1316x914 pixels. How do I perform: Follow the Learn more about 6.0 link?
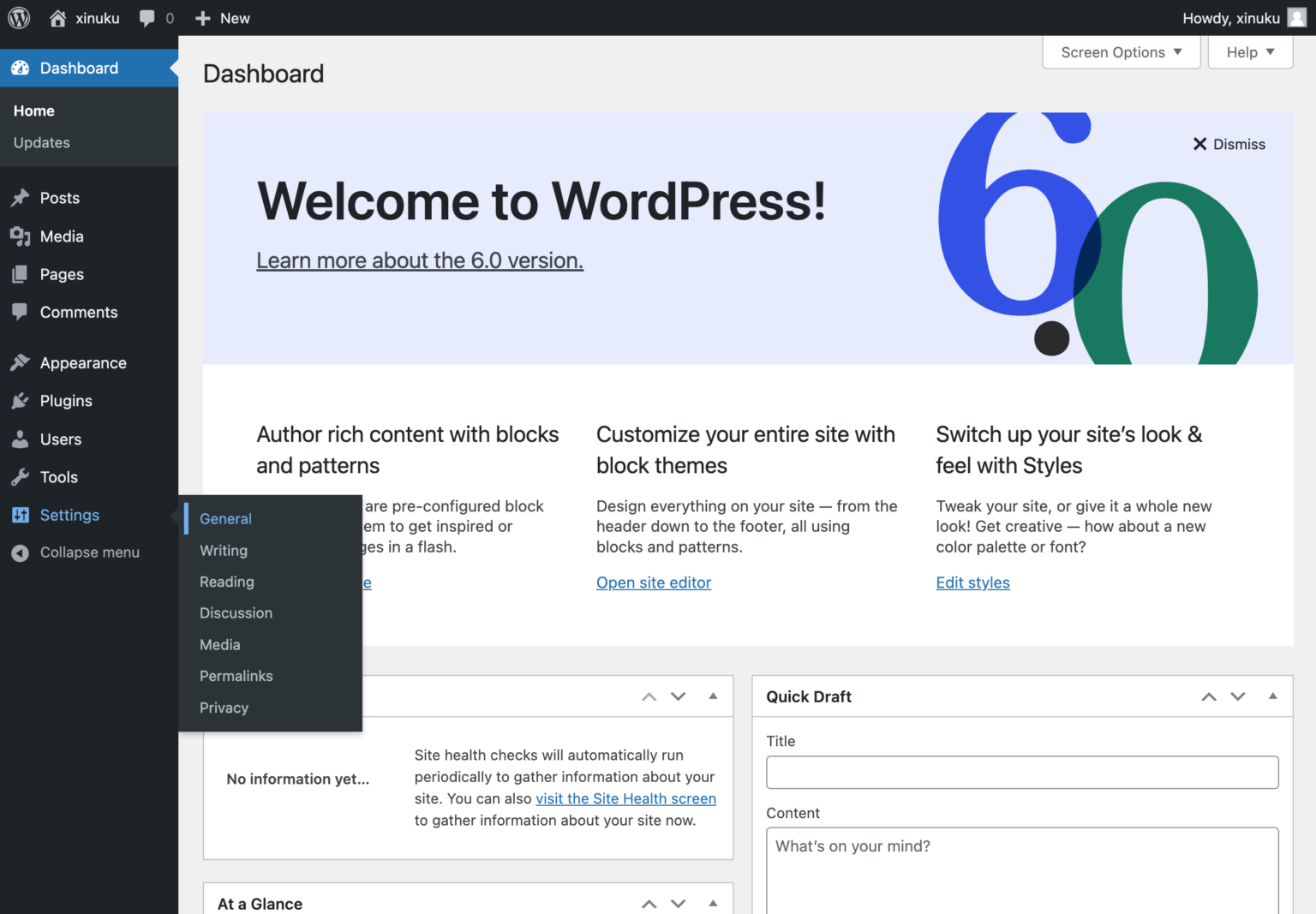tap(419, 260)
